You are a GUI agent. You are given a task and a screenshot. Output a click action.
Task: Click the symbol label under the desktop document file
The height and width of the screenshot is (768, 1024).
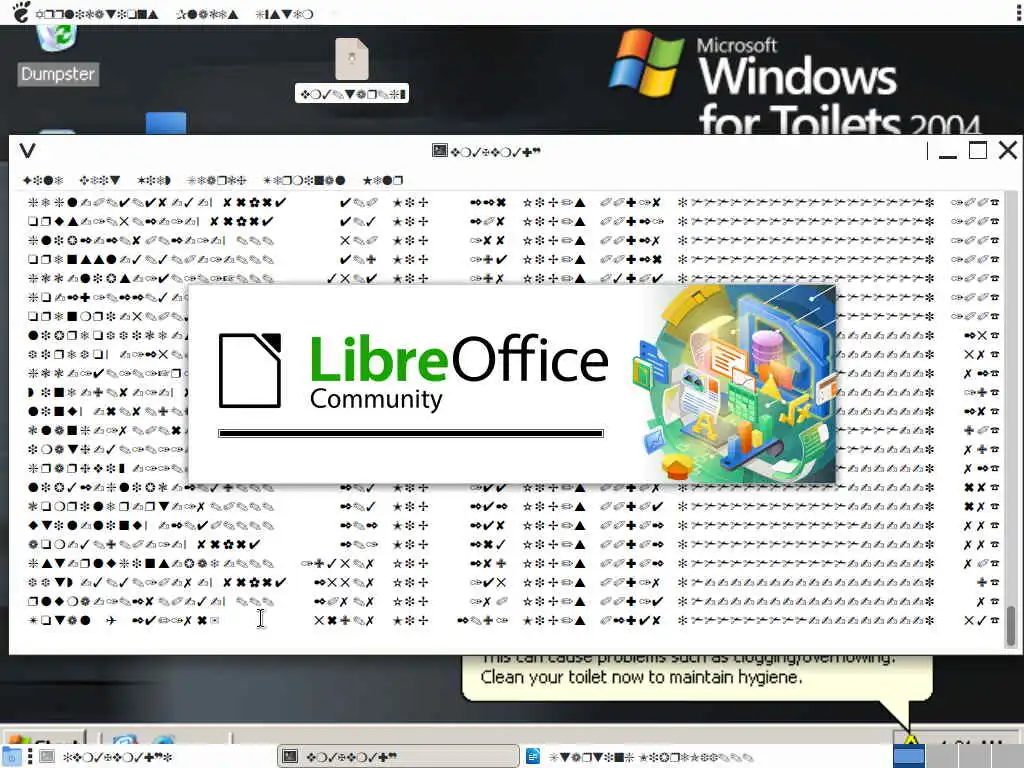352,94
